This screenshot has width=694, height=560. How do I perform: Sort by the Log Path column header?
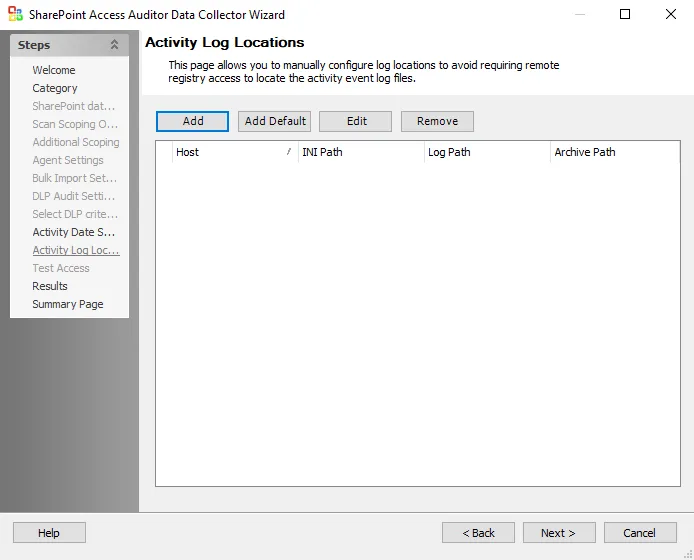point(487,152)
